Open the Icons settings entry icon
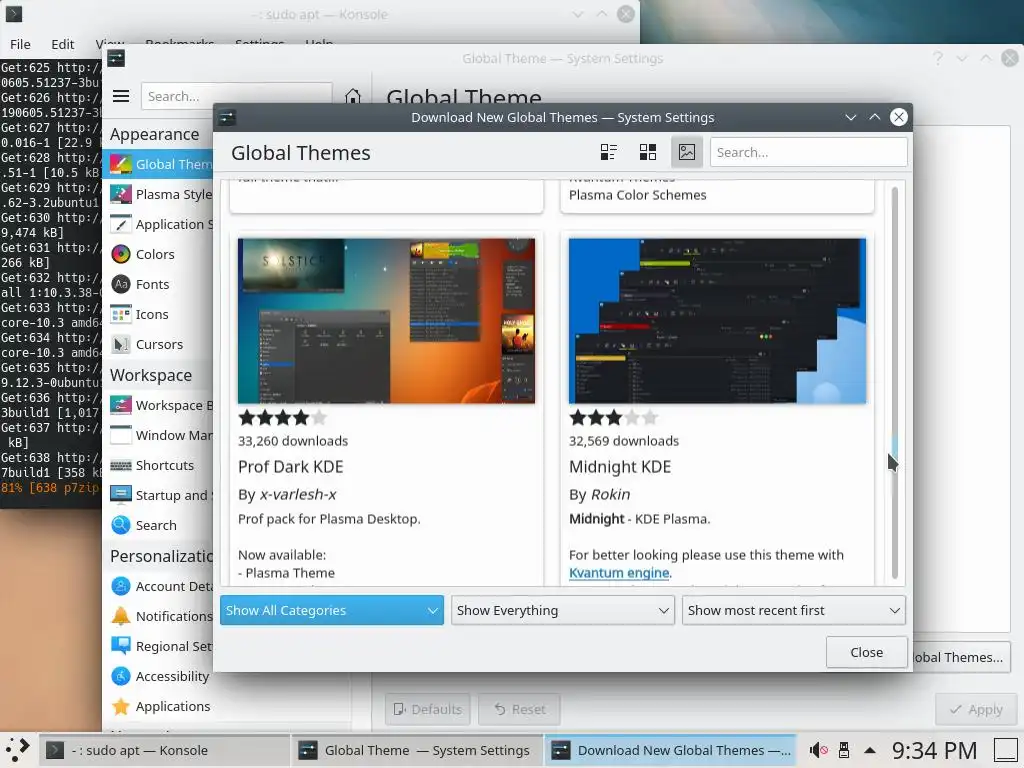 point(121,314)
